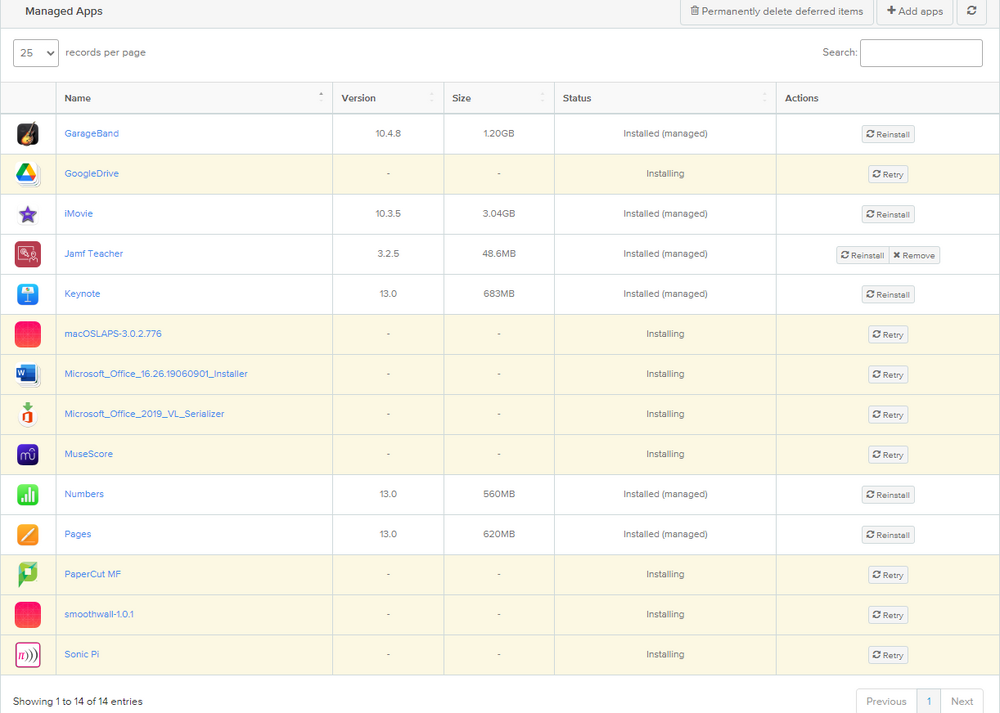The height and width of the screenshot is (713, 1000).
Task: Retry MuseScore installation
Action: point(888,455)
